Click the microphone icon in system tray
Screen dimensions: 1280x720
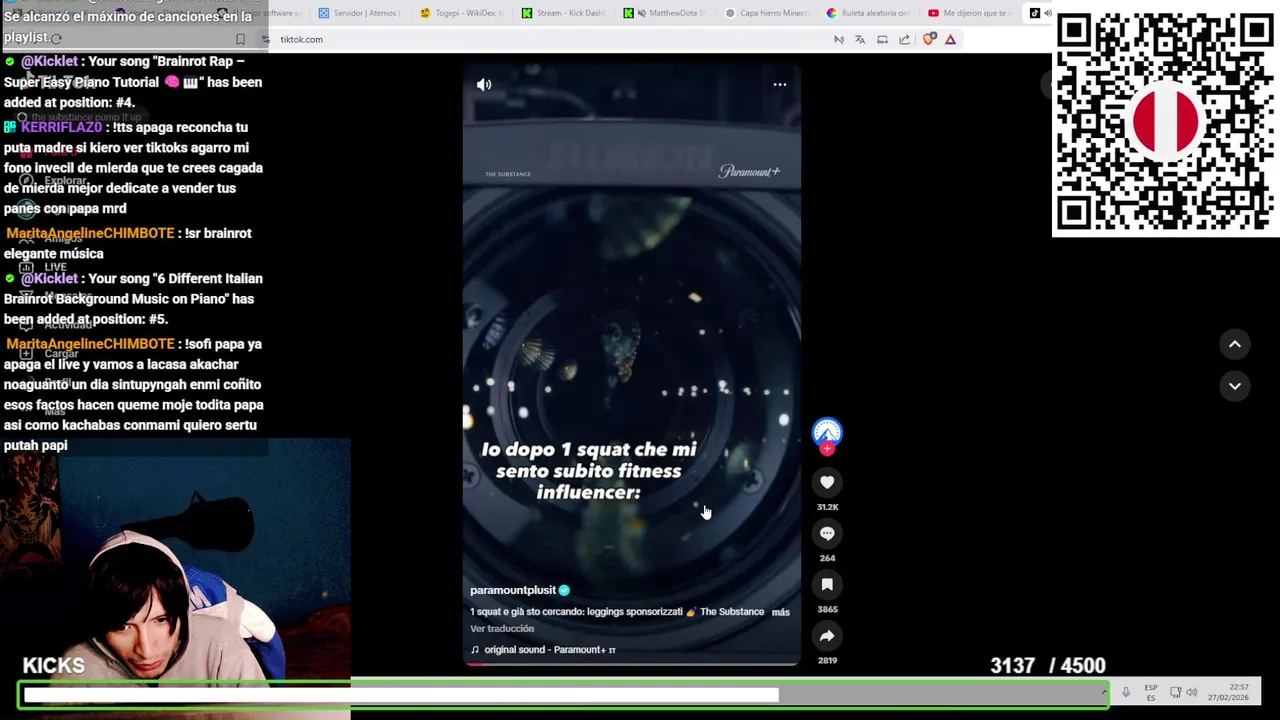(x=1126, y=692)
